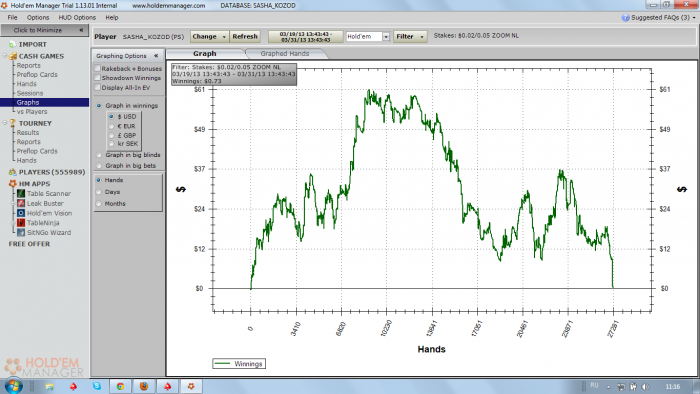
Task: Click the Import icon in sidebar
Action: (12, 45)
